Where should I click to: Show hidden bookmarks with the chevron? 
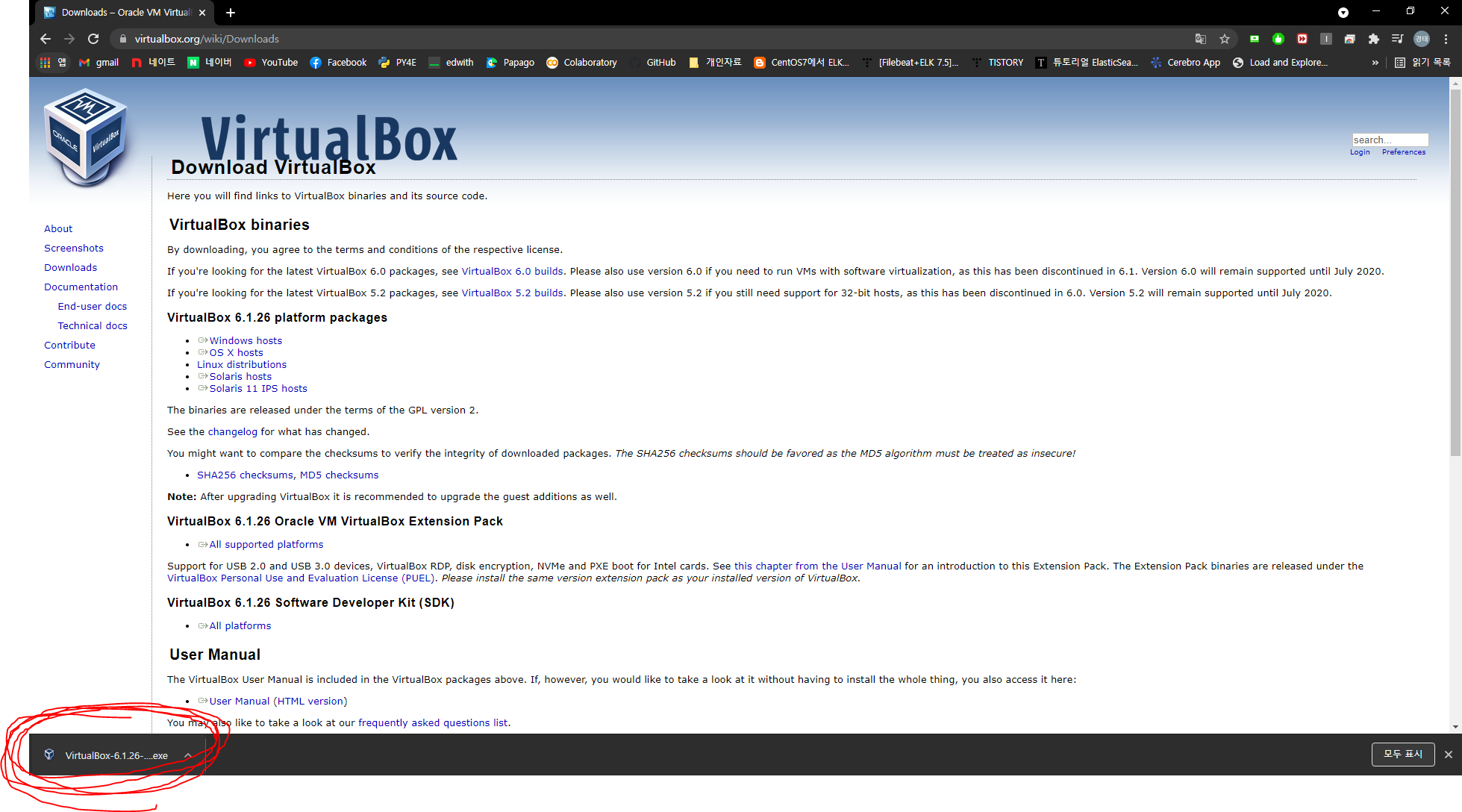click(1375, 63)
